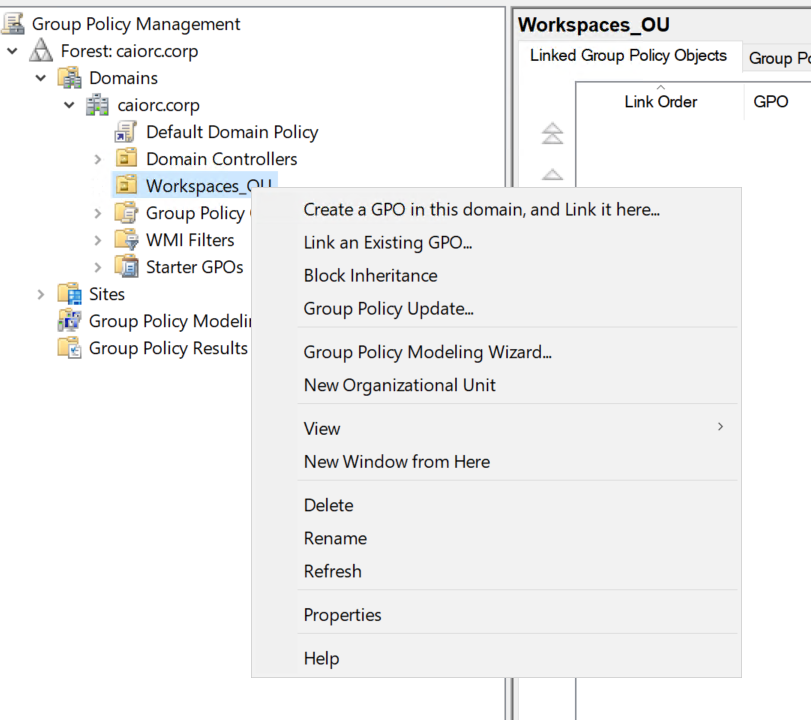Click the Workspaces_OU folder icon
The height and width of the screenshot is (720, 811).
[x=126, y=185]
